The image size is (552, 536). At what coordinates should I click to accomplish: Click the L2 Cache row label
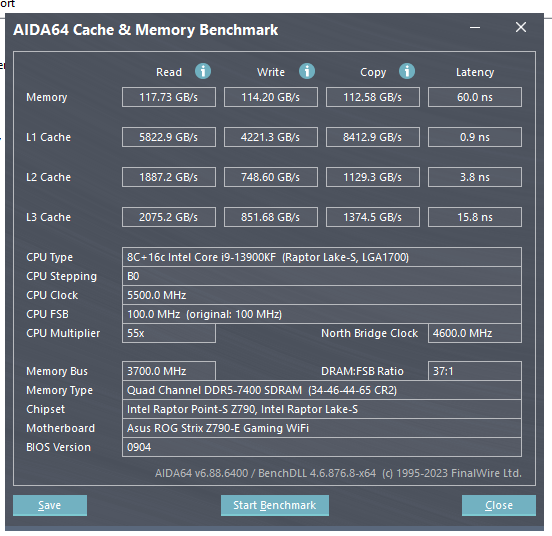click(49, 177)
